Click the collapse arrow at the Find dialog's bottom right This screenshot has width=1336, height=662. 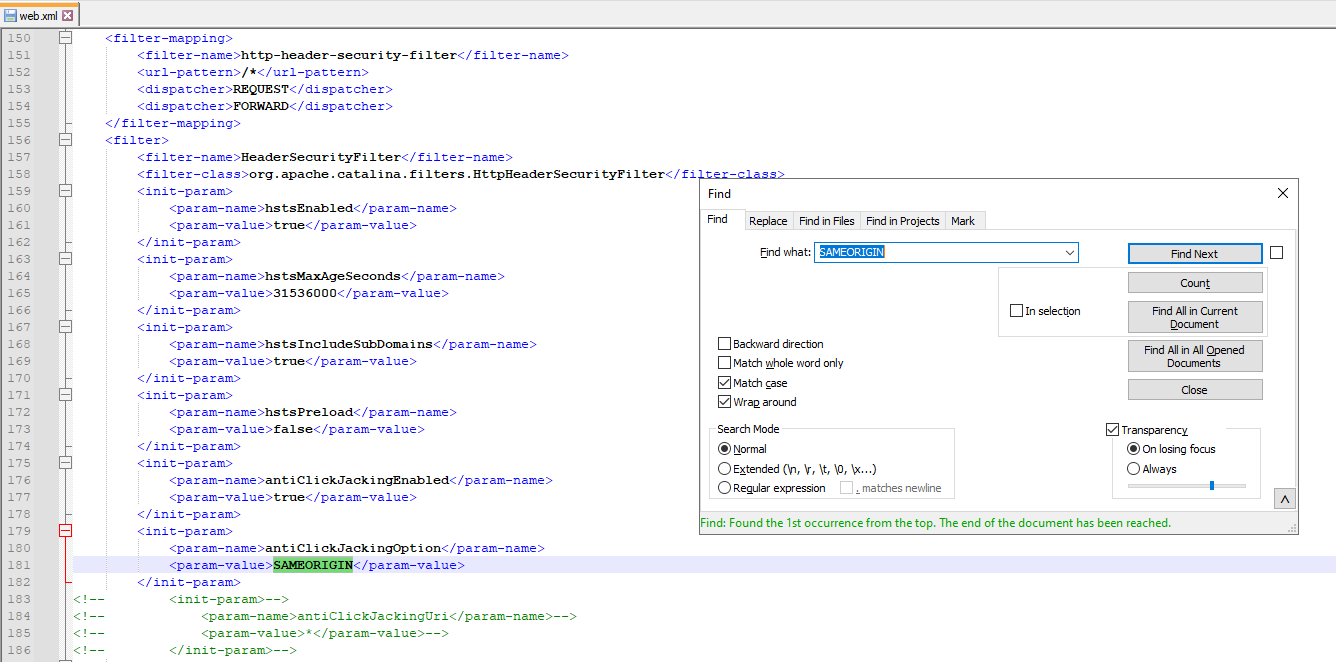click(x=1284, y=498)
